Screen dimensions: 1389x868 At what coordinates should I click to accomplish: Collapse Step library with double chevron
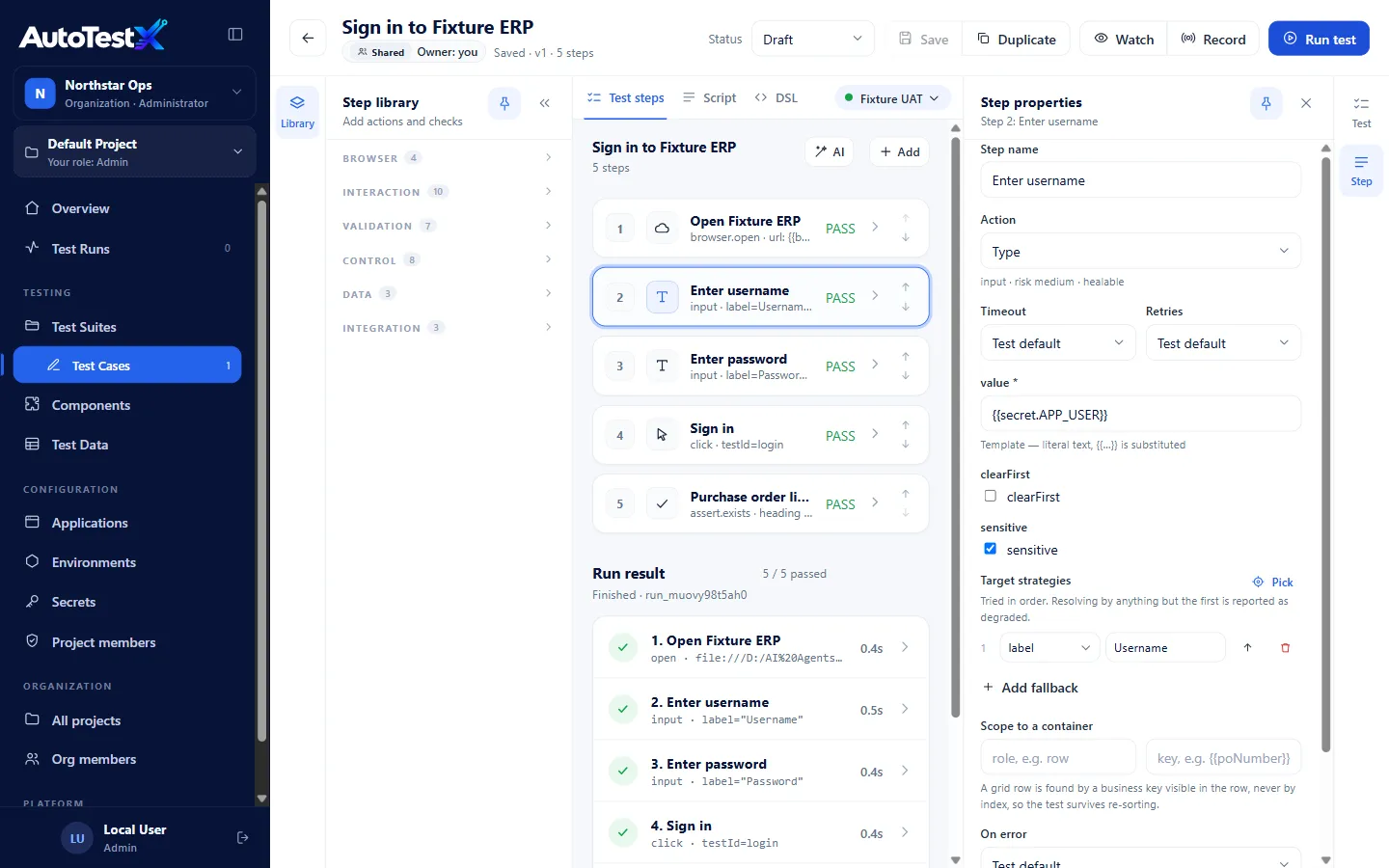(545, 103)
